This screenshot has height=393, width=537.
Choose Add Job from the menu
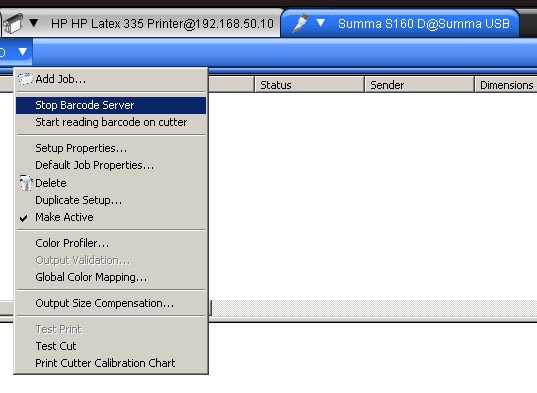coord(111,79)
